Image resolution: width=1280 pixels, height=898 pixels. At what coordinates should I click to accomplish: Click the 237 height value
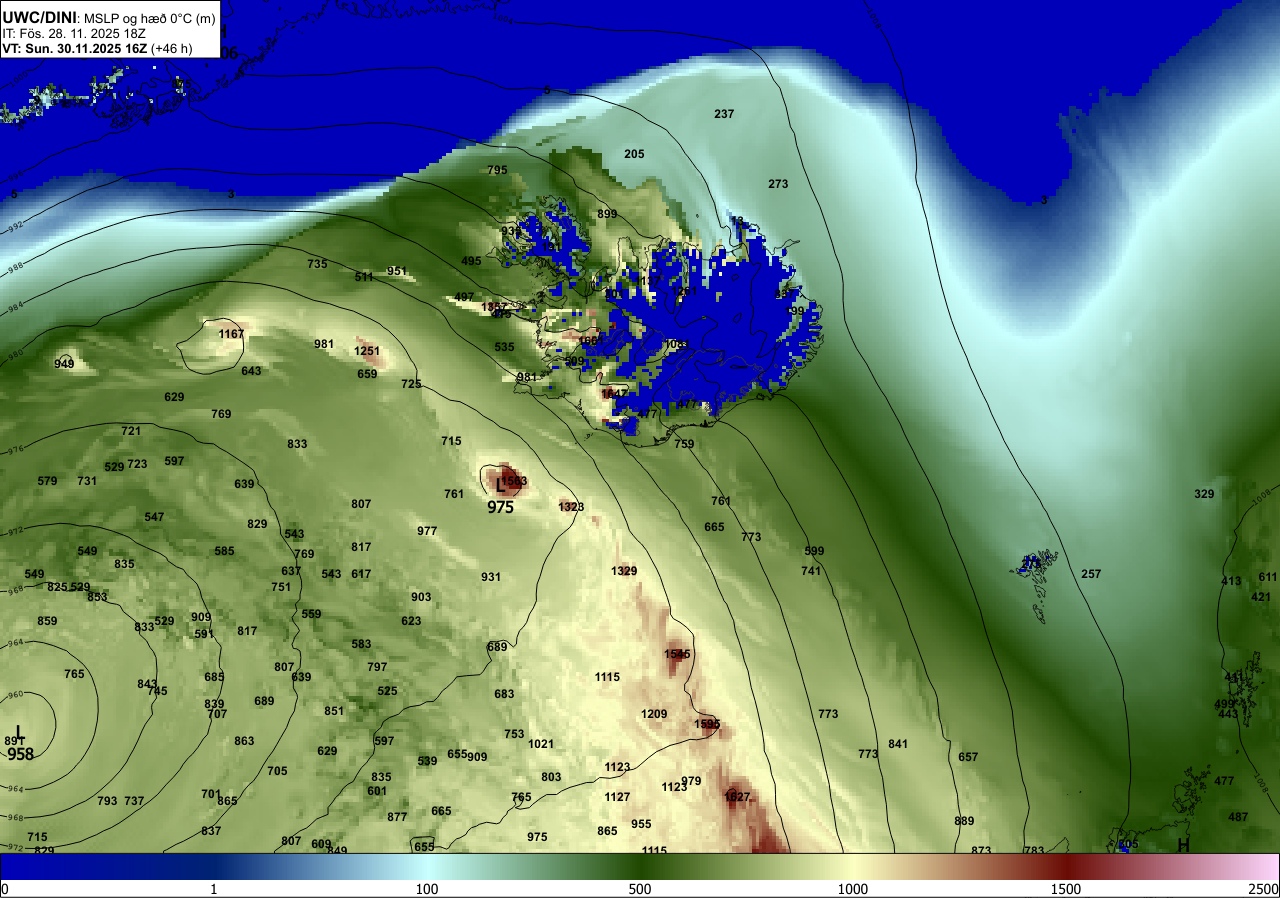tap(724, 114)
